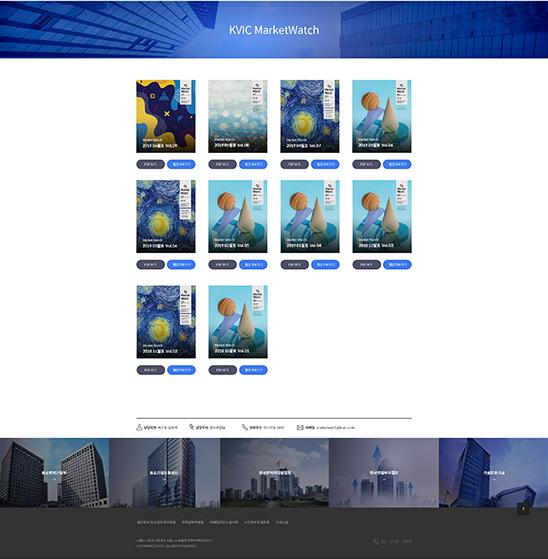
Task: Open the city skyline with crane tile
Action: tap(275, 473)
